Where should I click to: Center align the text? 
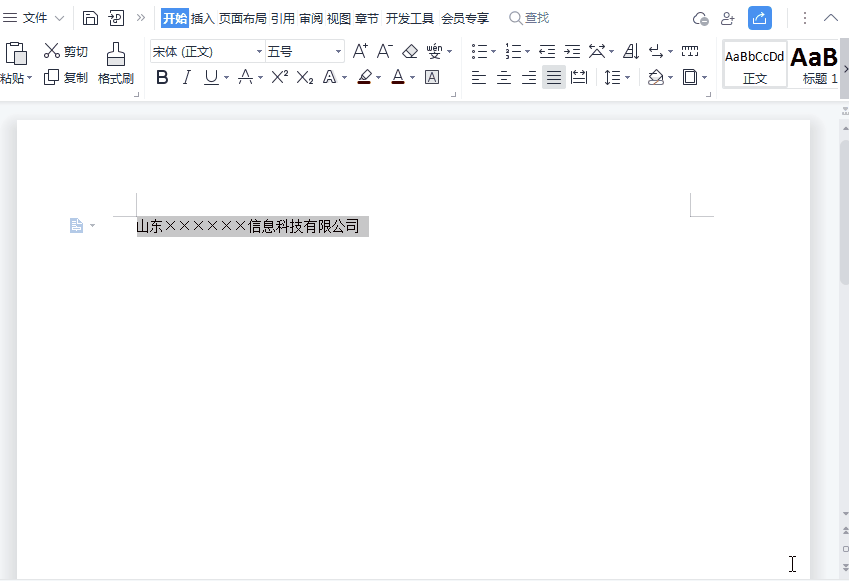(504, 77)
